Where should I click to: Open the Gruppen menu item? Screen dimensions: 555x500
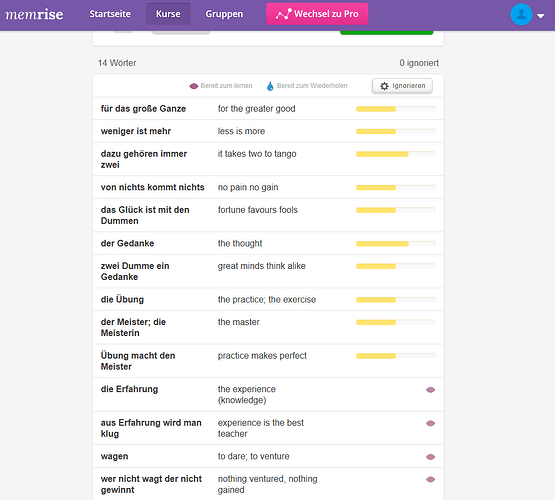coord(224,14)
